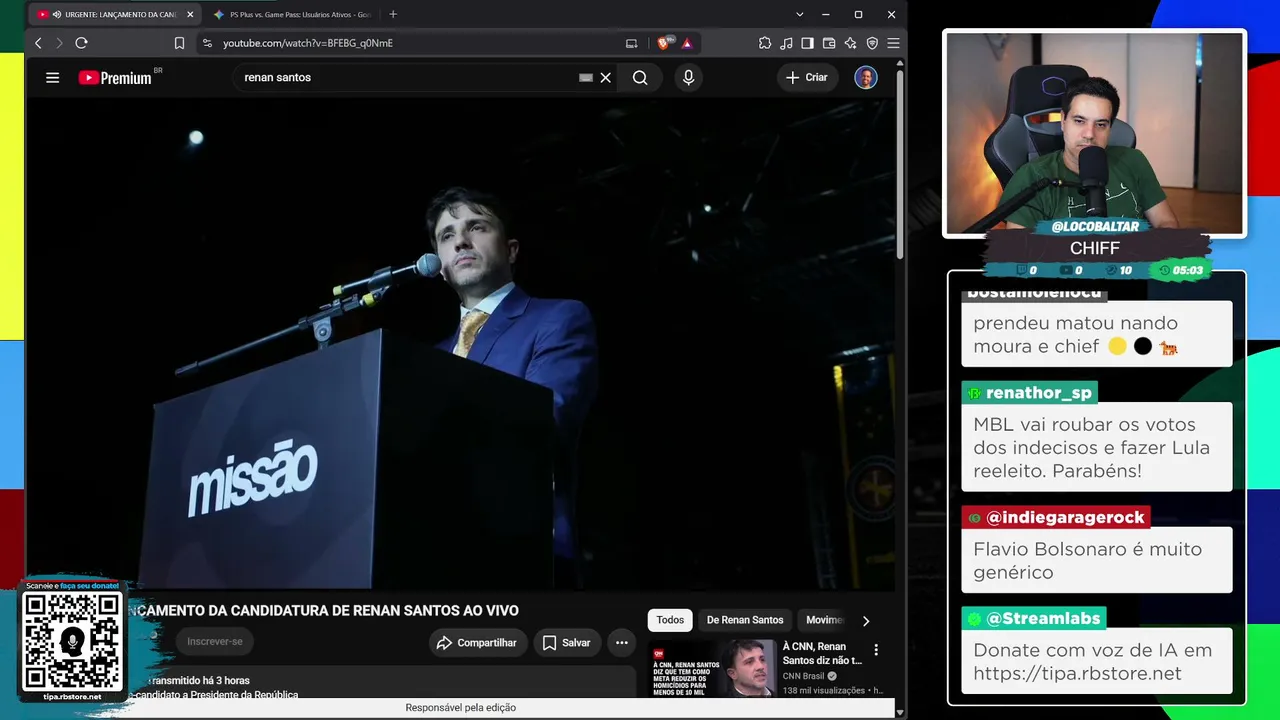Click the chat username renathor_sp
1280x720 pixels.
[1038, 392]
